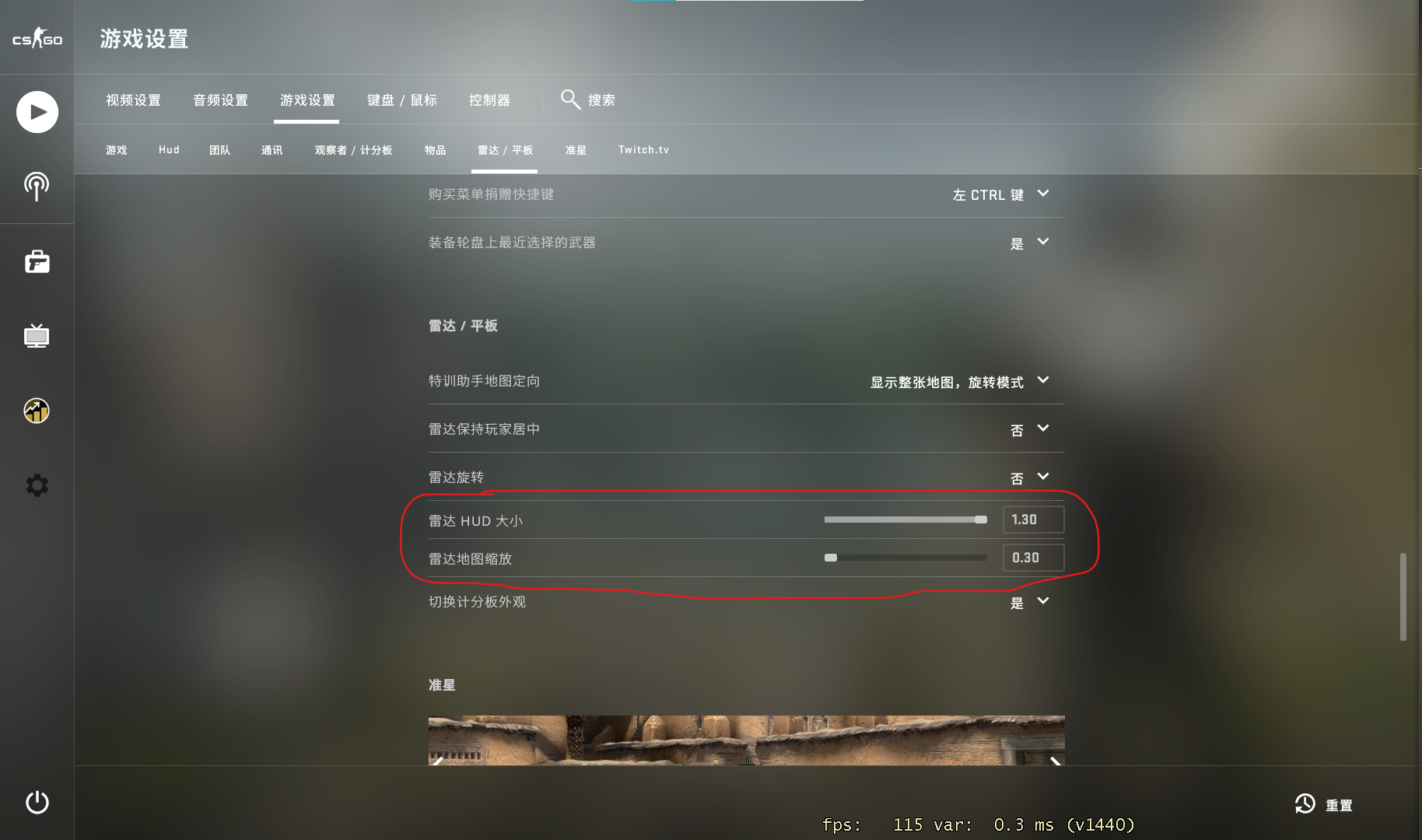This screenshot has height=840, width=1422.
Task: Click the 重置 reset button
Action: coord(1324,805)
